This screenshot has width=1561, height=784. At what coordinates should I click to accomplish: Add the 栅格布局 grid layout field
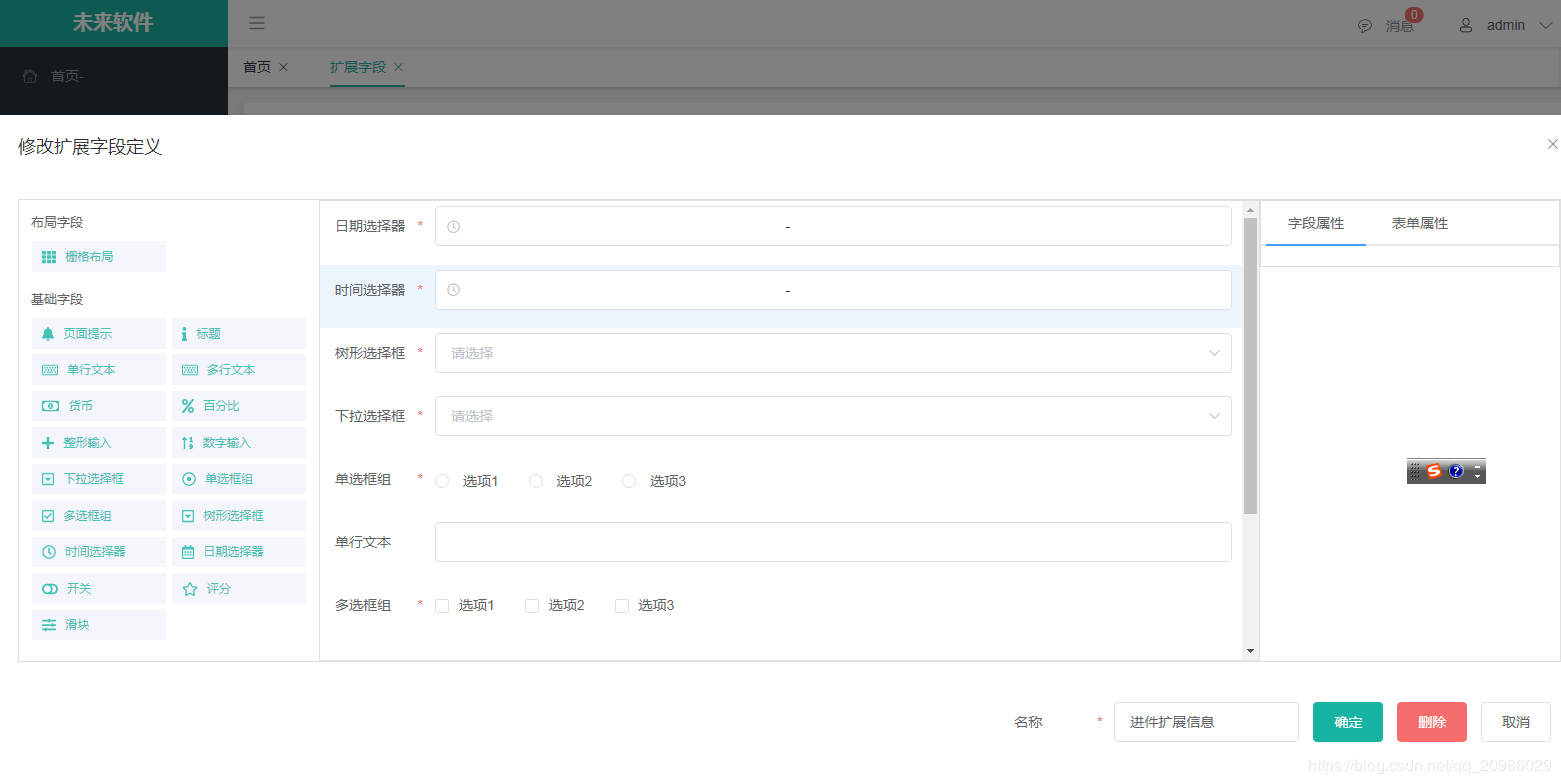(99, 256)
